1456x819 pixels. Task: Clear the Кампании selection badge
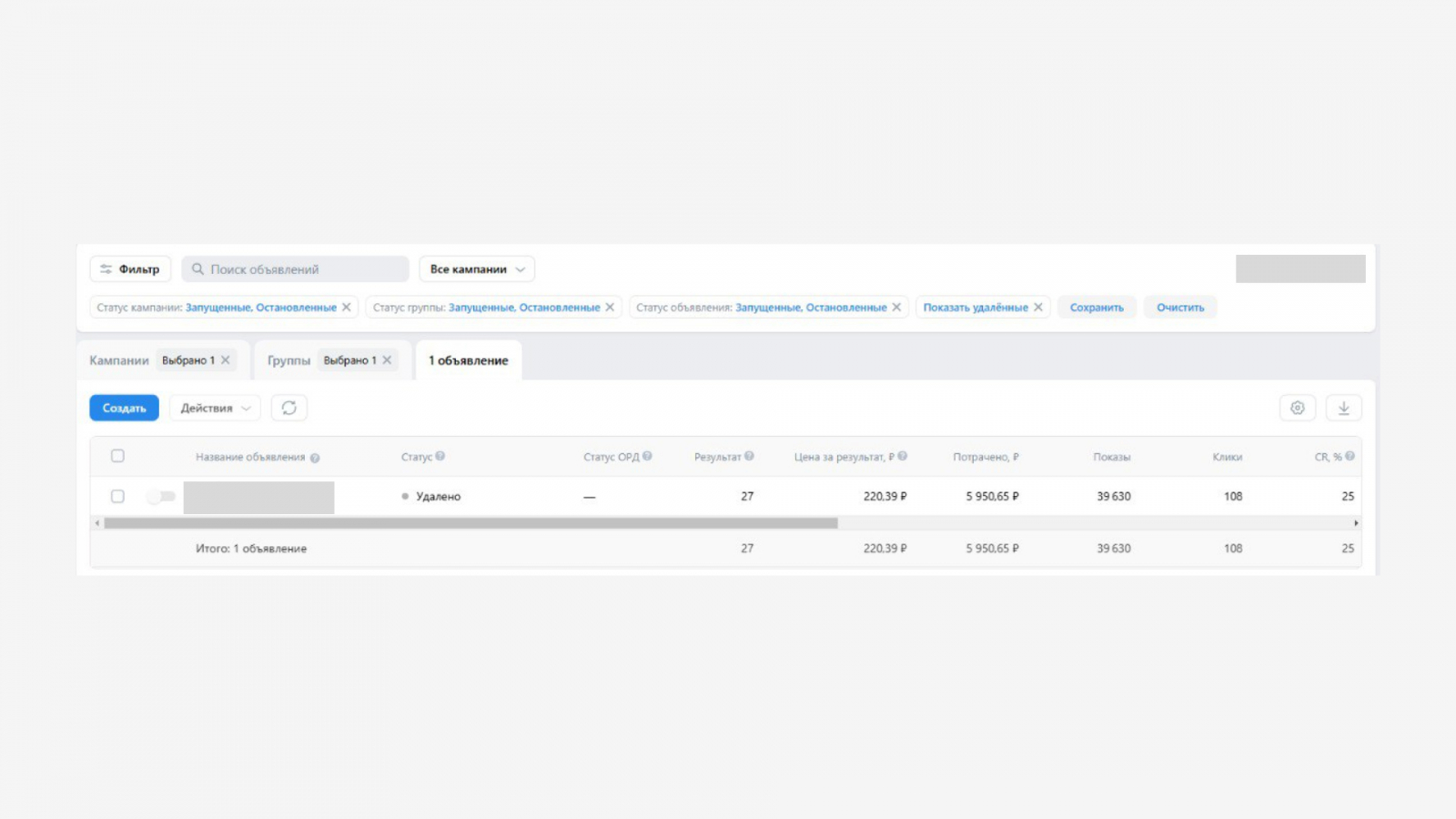click(x=226, y=360)
